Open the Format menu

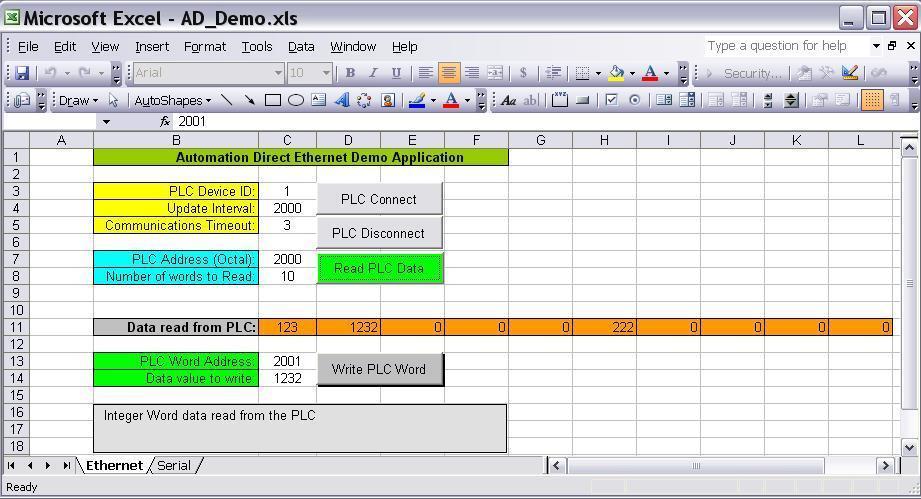click(204, 46)
